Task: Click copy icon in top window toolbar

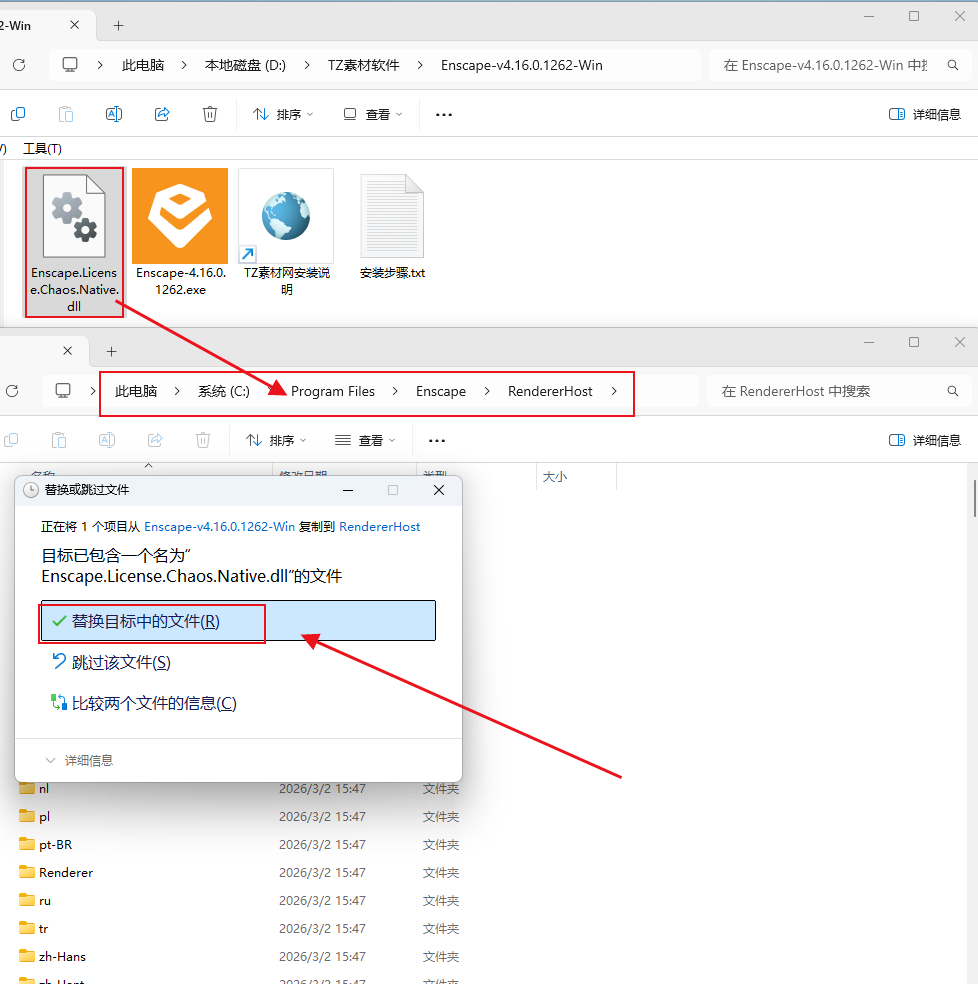Action: tap(18, 114)
